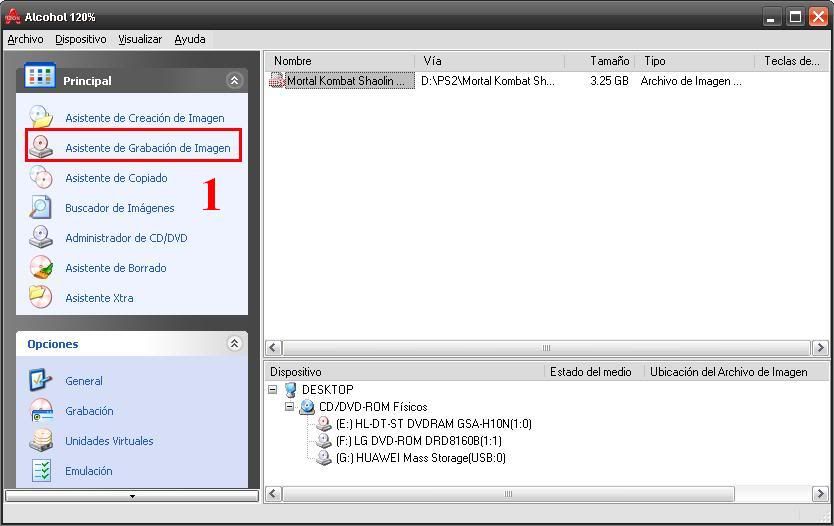Click the CD/DVD-ROM Físicos drive icon
Screen dimensions: 834x526
[307, 407]
